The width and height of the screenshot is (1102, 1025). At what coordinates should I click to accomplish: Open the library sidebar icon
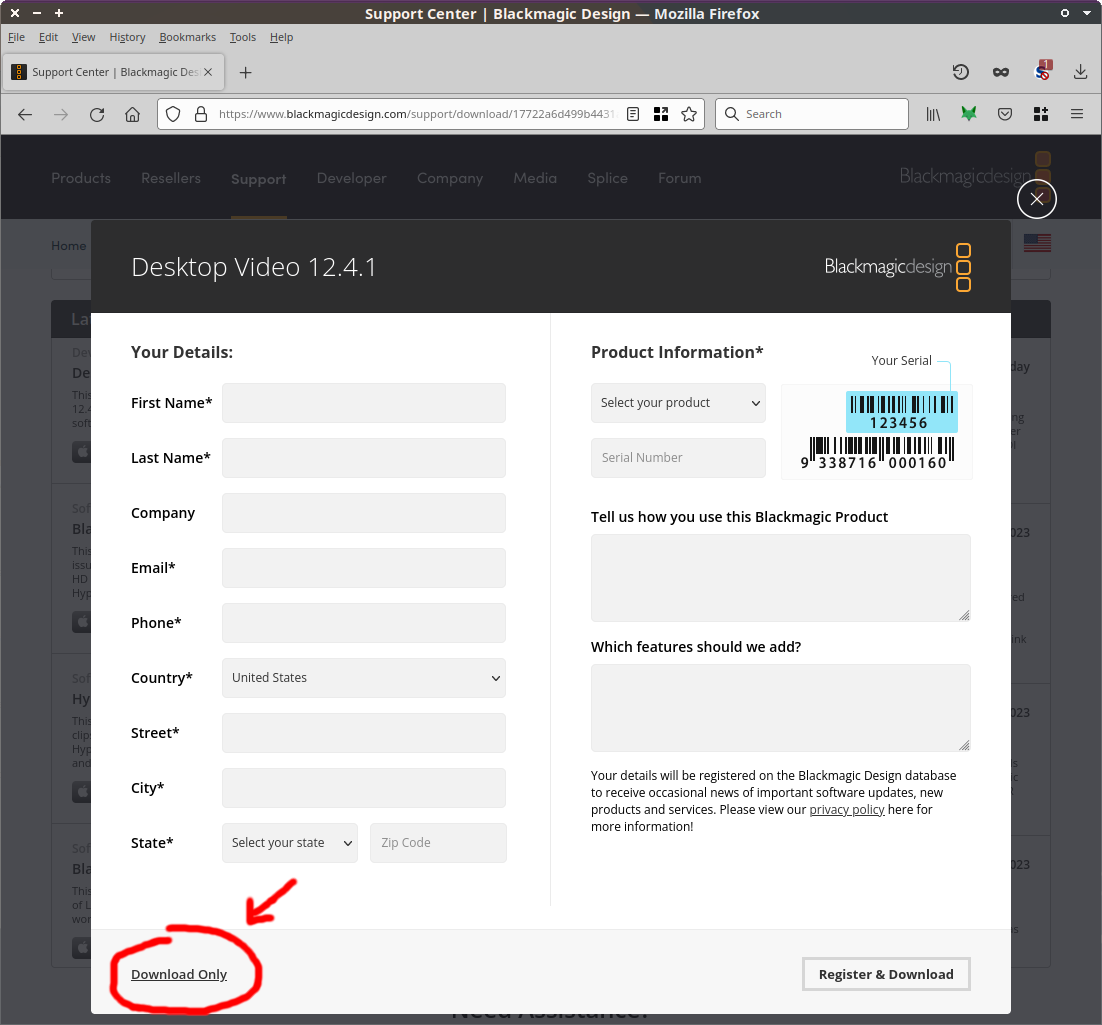tap(932, 114)
